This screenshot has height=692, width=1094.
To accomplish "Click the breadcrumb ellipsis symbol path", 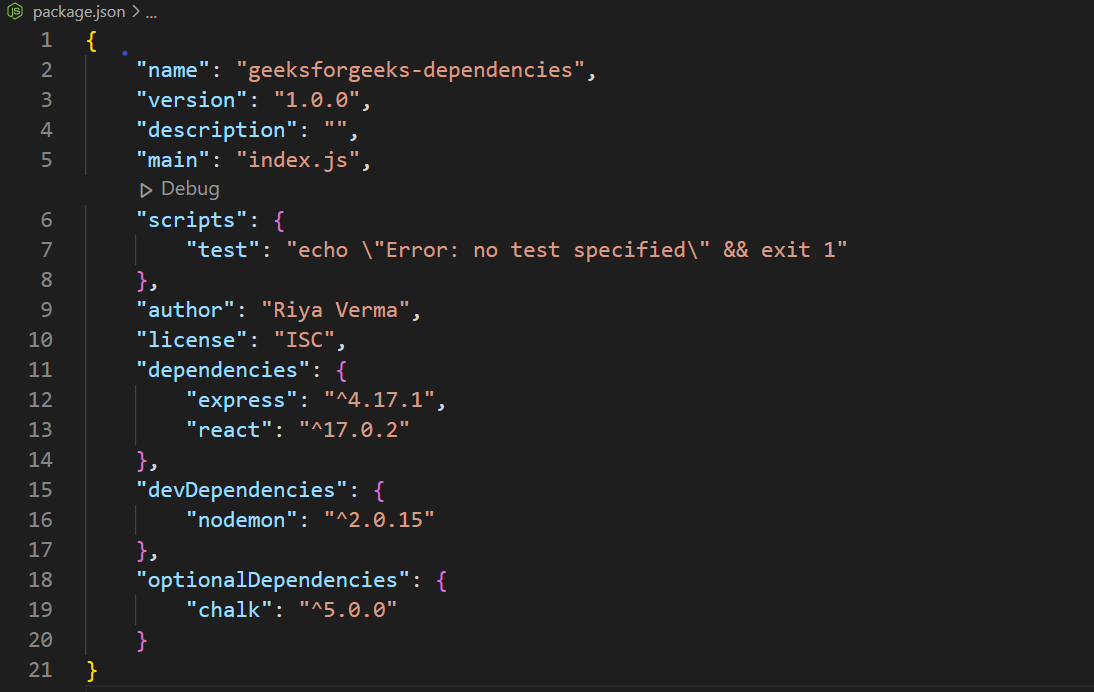I will point(150,13).
